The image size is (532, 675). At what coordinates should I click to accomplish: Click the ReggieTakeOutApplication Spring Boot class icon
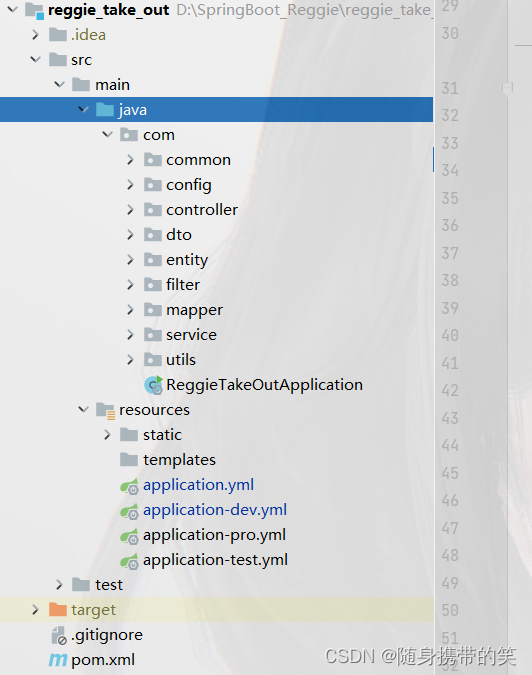(153, 385)
